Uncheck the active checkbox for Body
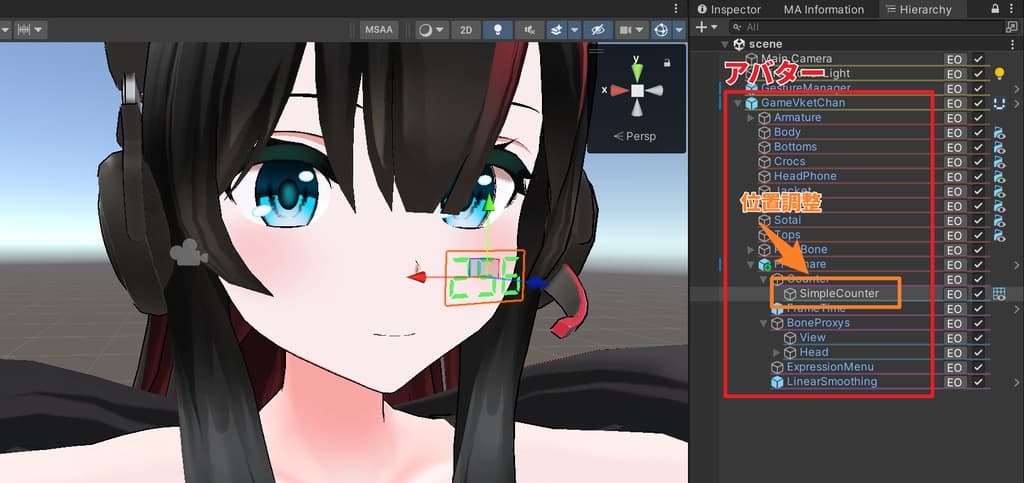 pos(978,132)
